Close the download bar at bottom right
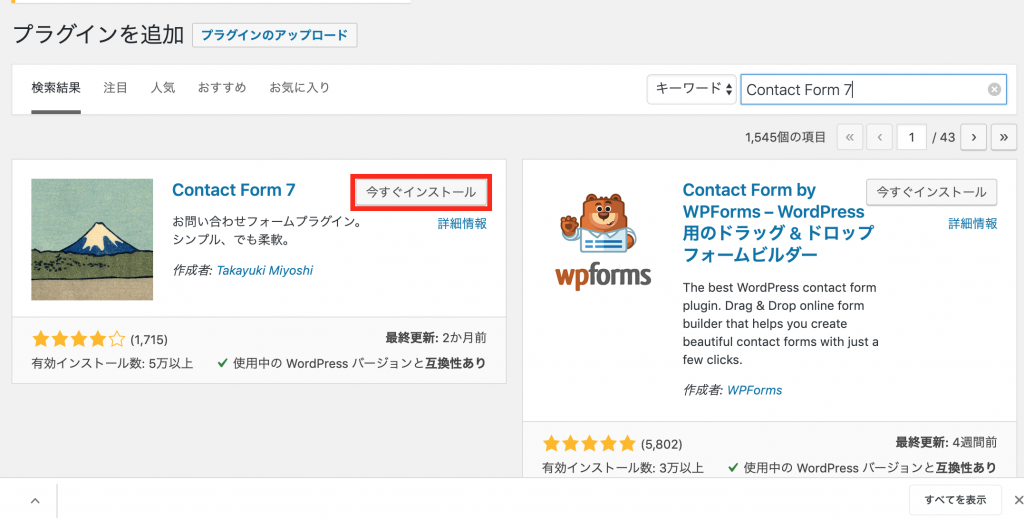The height and width of the screenshot is (519, 1024). click(1017, 500)
